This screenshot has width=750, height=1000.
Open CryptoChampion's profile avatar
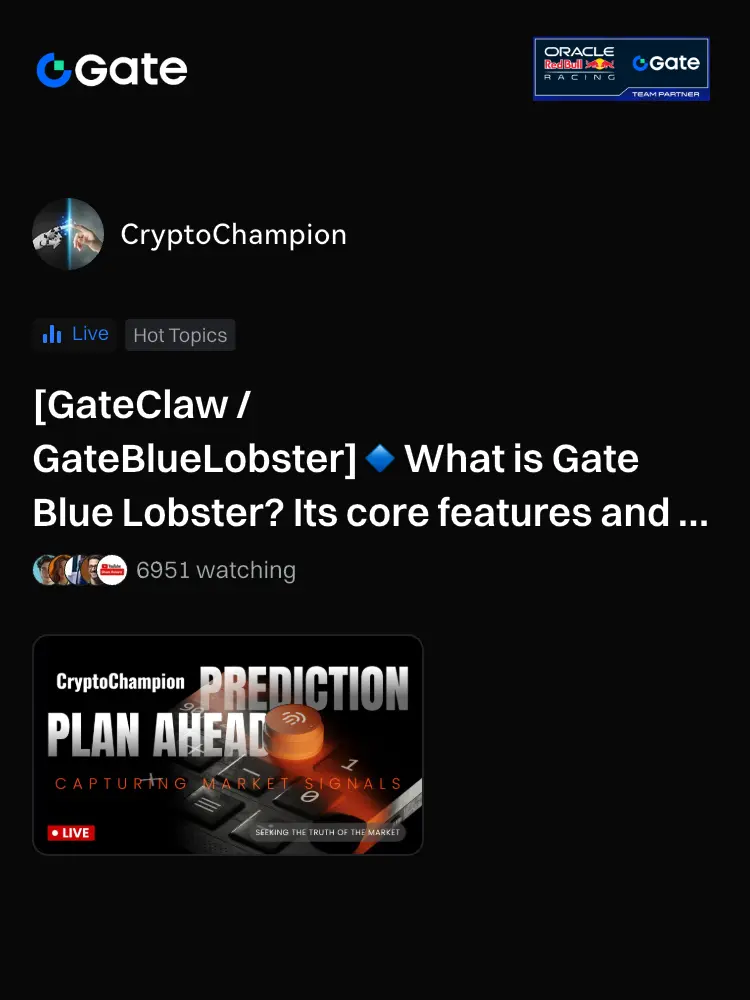tap(68, 234)
